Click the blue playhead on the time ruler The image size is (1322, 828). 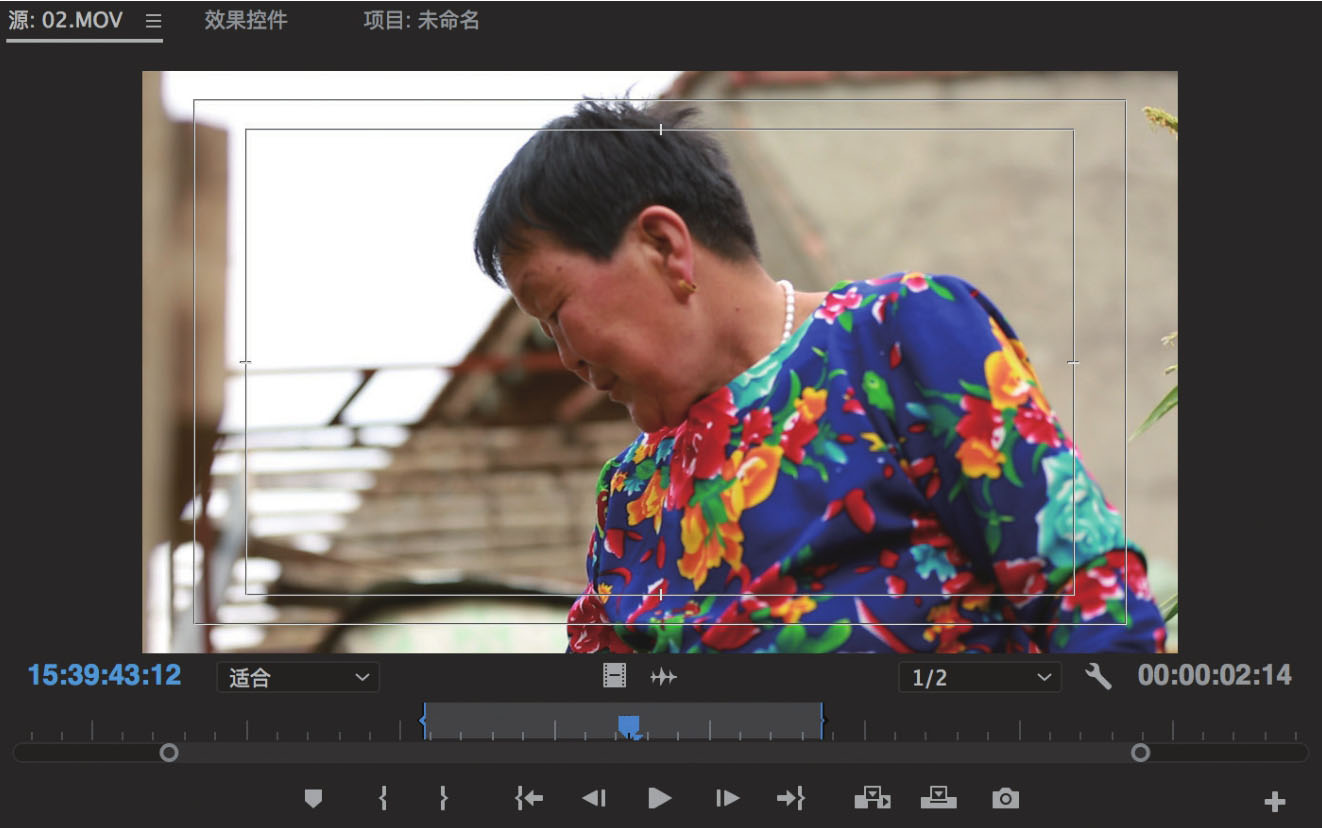[x=629, y=726]
